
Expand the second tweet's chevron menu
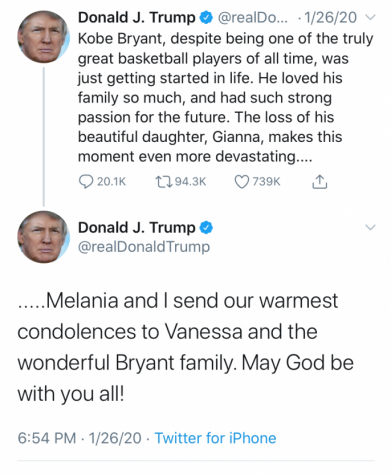[x=370, y=227]
